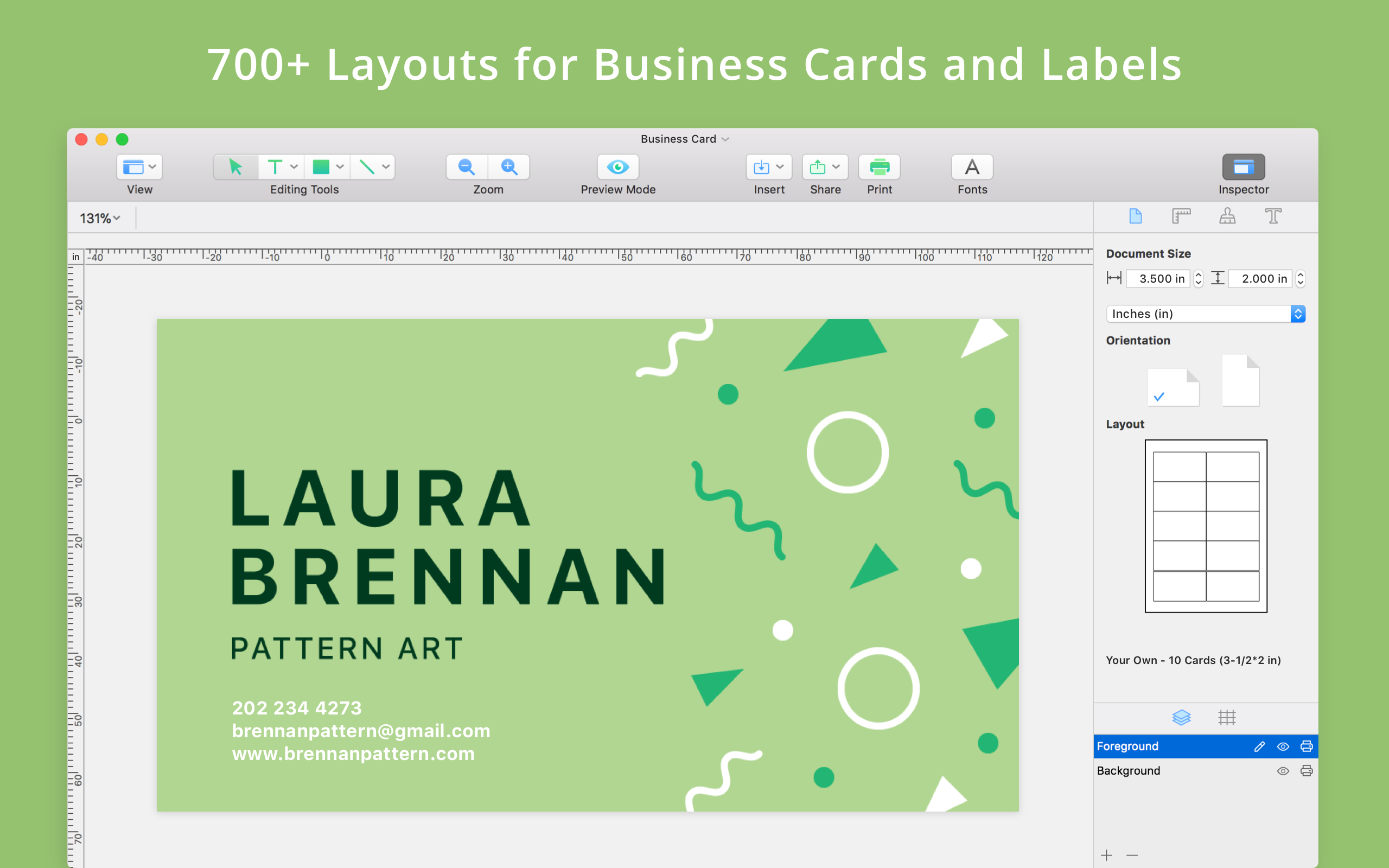
Task: Select the Text tool in Editing Tools
Action: point(276,167)
